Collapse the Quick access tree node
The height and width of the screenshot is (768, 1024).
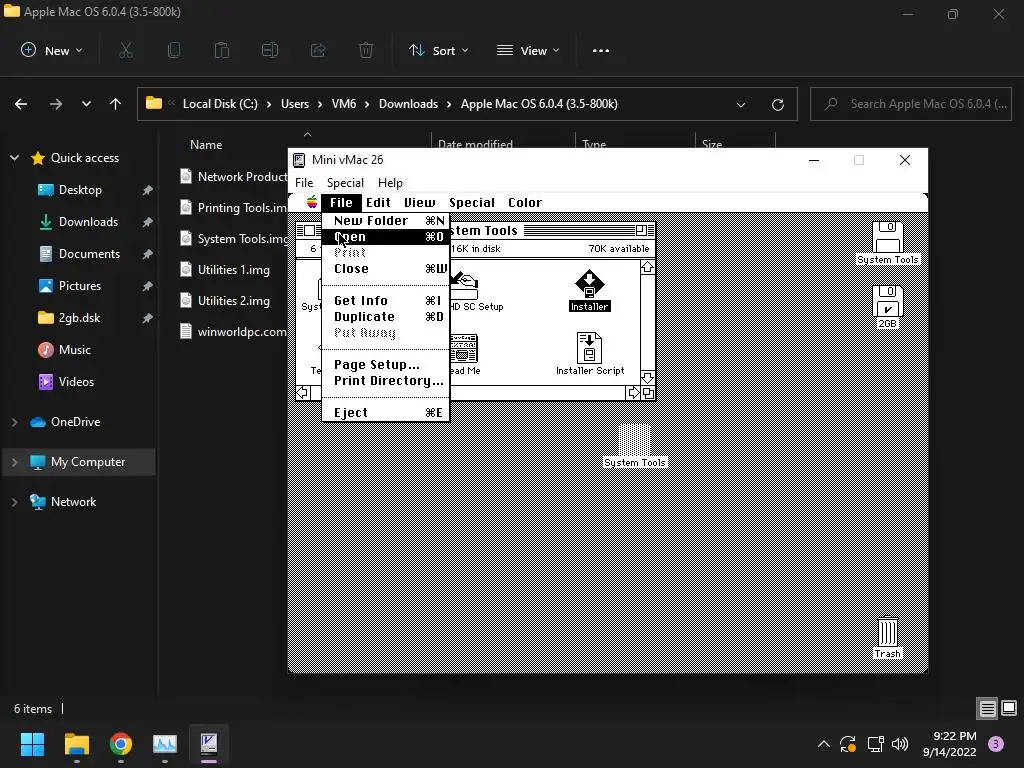pyautogui.click(x=14, y=157)
